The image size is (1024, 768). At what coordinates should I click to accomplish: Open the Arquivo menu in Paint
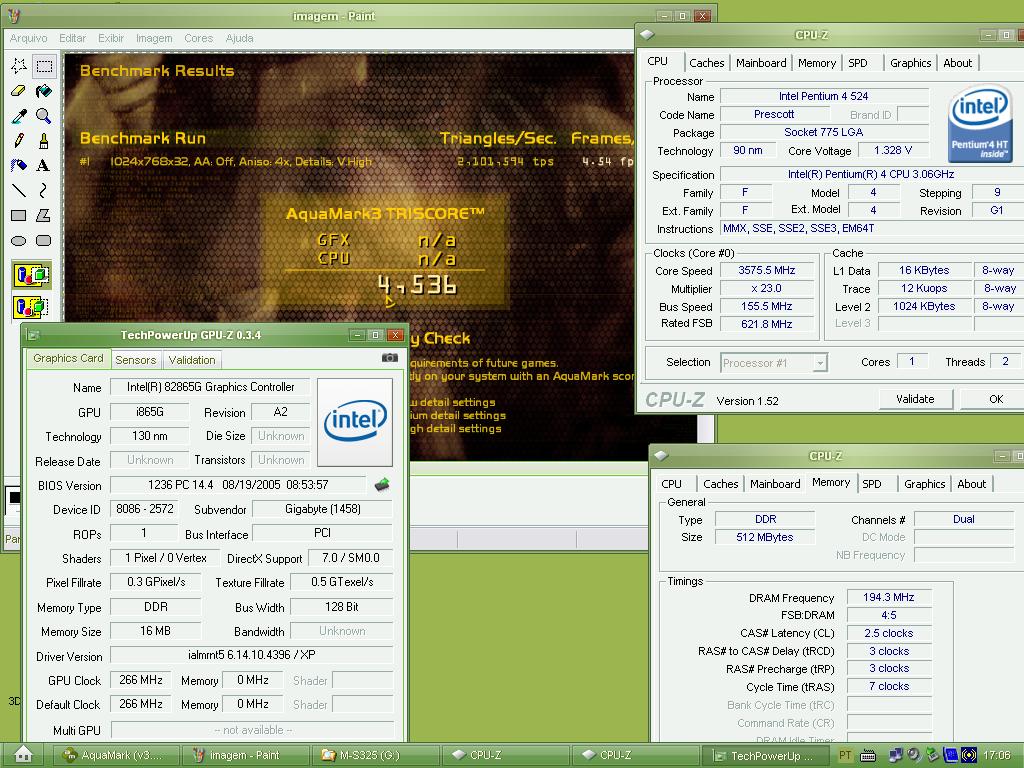28,38
